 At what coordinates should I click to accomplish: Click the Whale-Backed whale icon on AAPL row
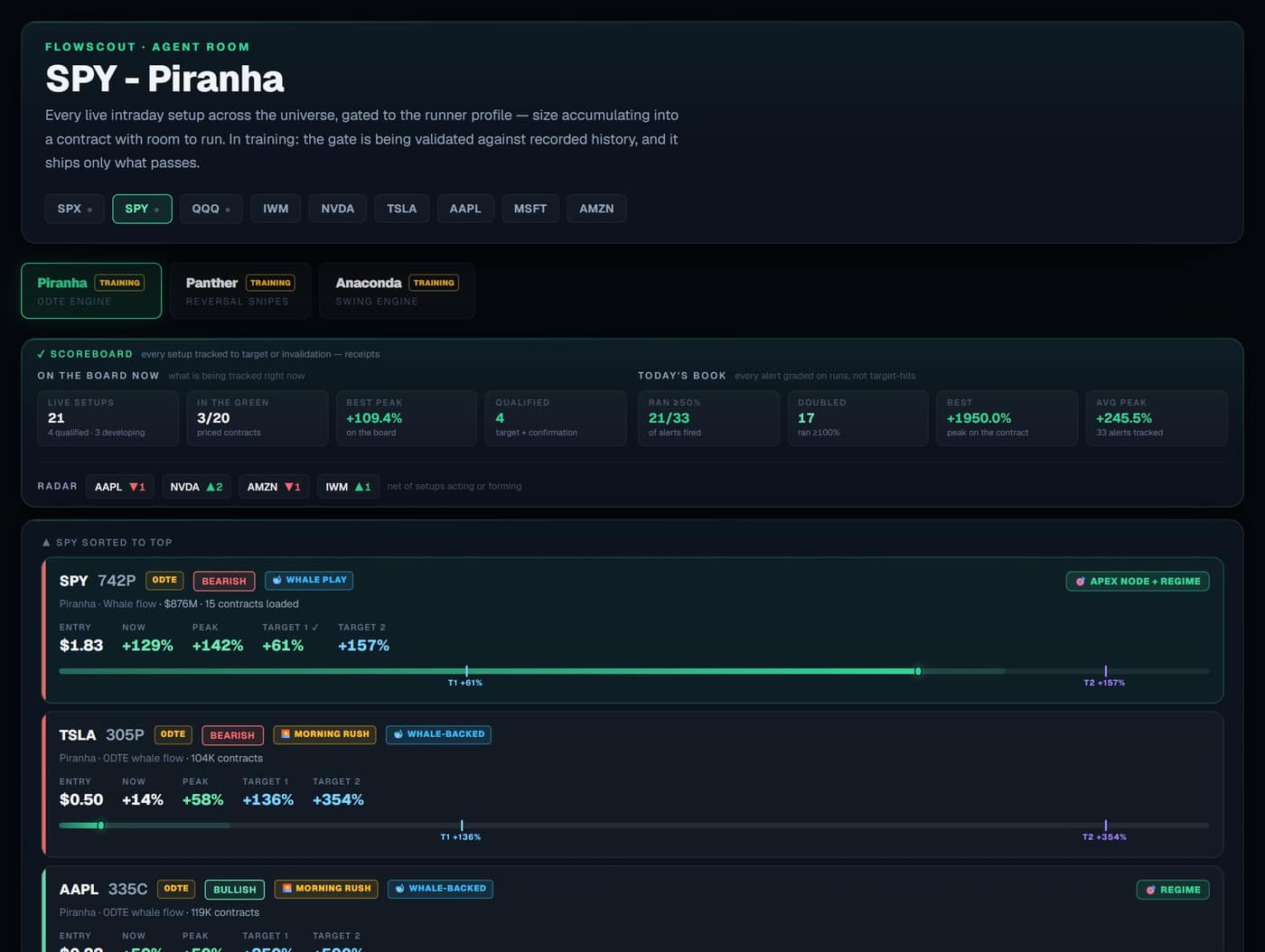click(x=400, y=889)
